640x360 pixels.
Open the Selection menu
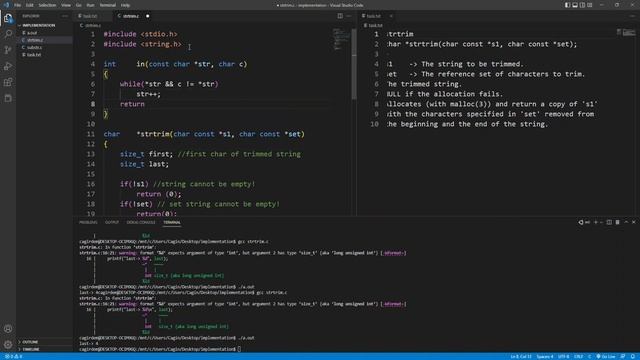point(47,5)
